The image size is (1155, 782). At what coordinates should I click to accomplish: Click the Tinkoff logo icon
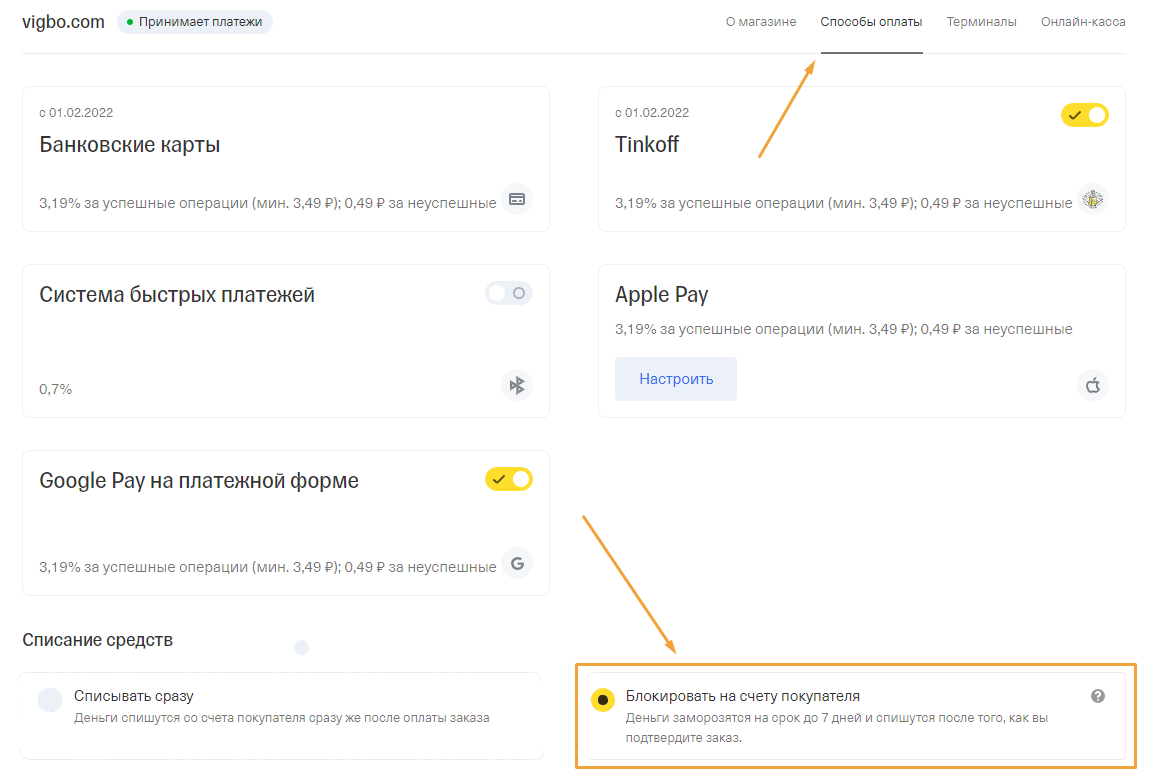1093,199
